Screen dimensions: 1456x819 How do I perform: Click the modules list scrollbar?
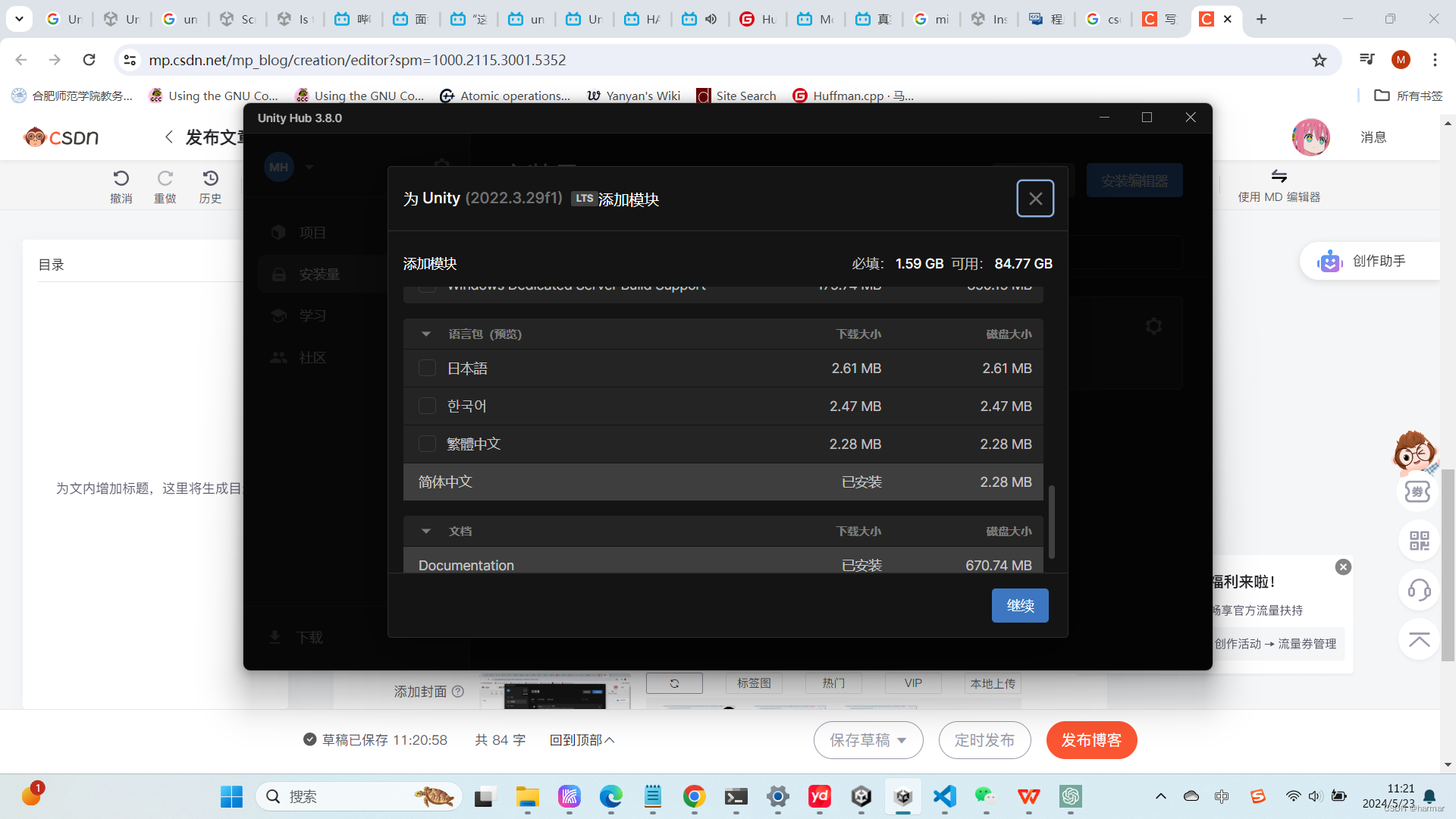point(1051,522)
